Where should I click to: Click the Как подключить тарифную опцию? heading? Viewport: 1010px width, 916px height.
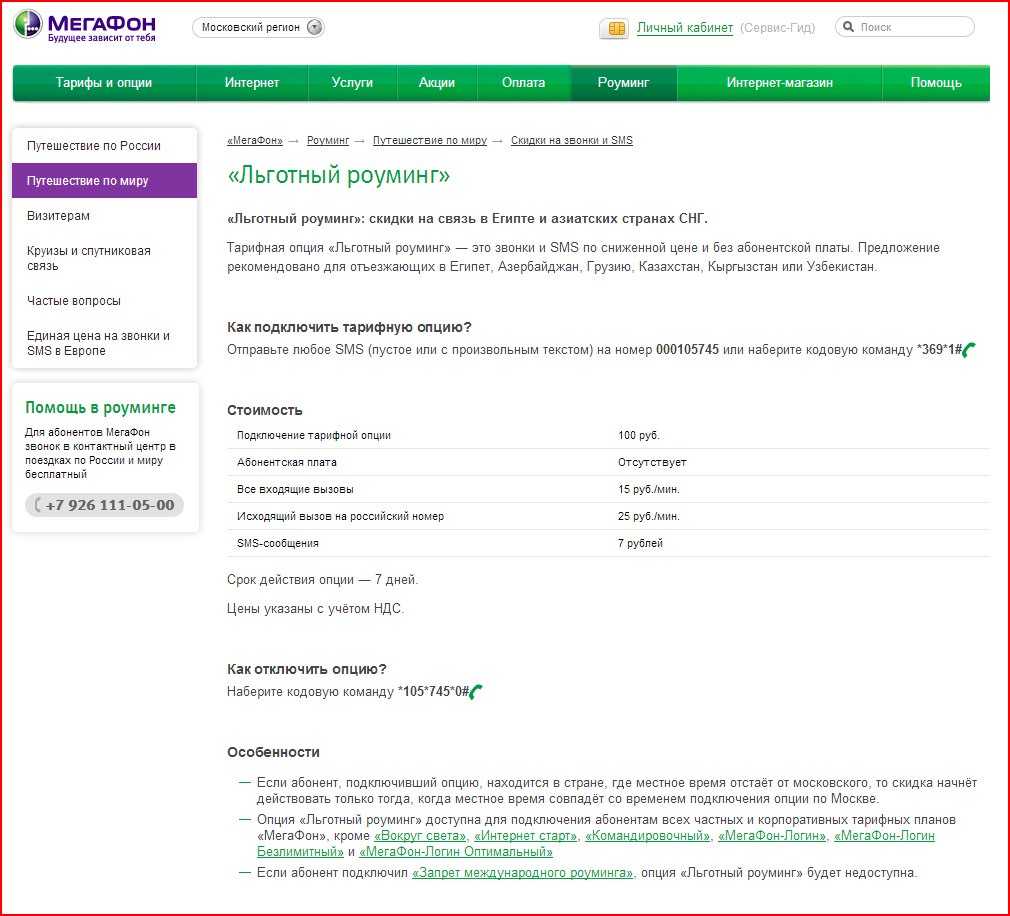pos(349,327)
